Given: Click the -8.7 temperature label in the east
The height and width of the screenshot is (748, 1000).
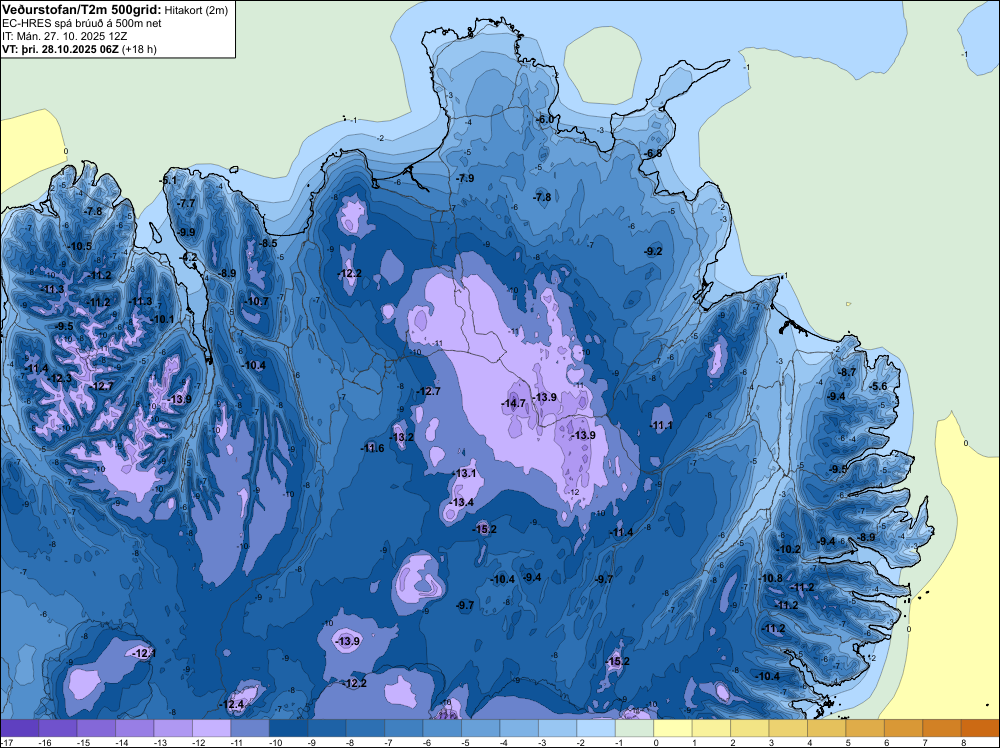Looking at the screenshot, I should click(847, 372).
